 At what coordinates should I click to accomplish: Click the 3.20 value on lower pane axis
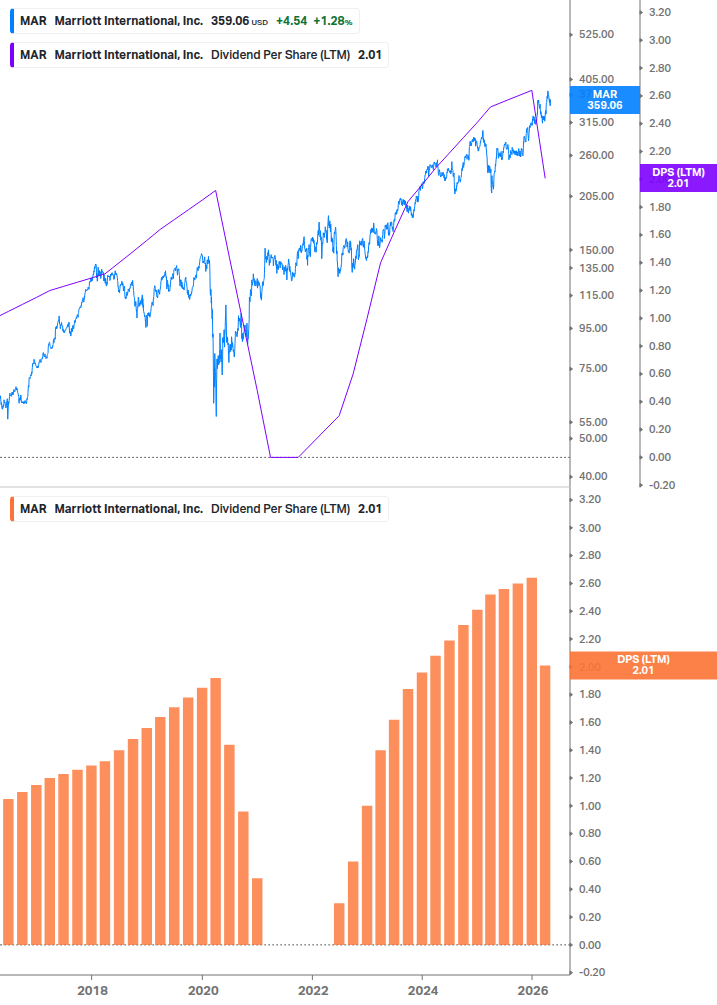(x=589, y=499)
